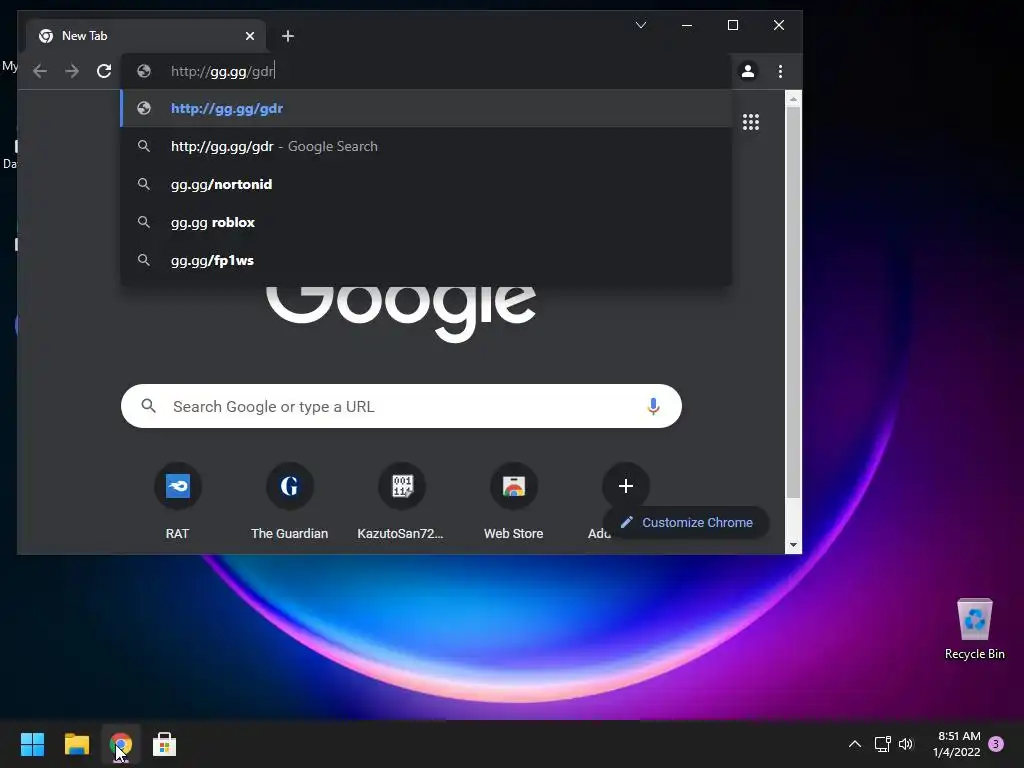Click the globe icon in address bar
This screenshot has width=1024, height=768.
[144, 71]
